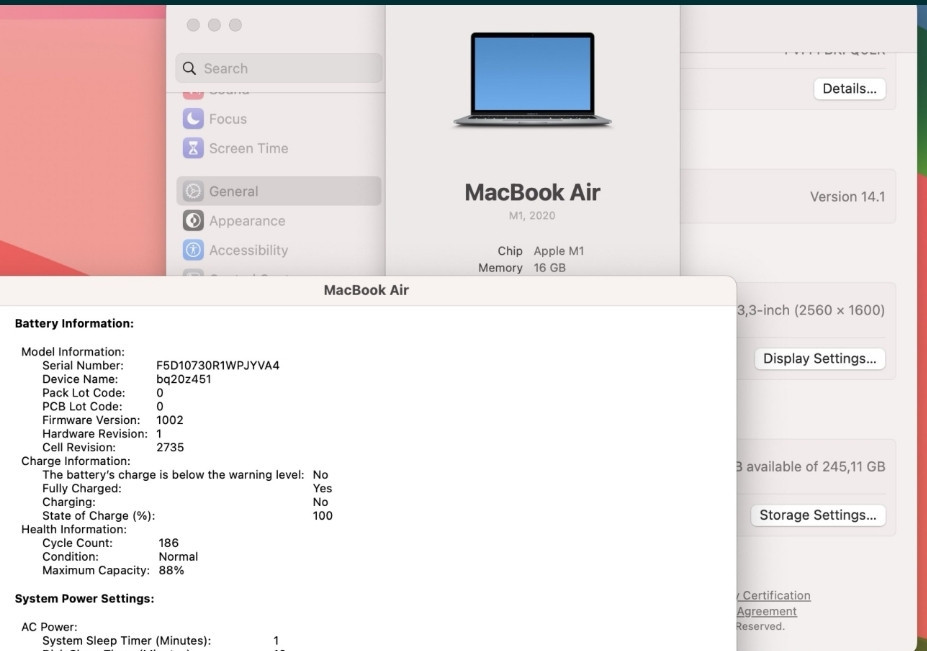Select Accessibility in the settings sidebar
This screenshot has height=651, width=927.
[x=250, y=249]
